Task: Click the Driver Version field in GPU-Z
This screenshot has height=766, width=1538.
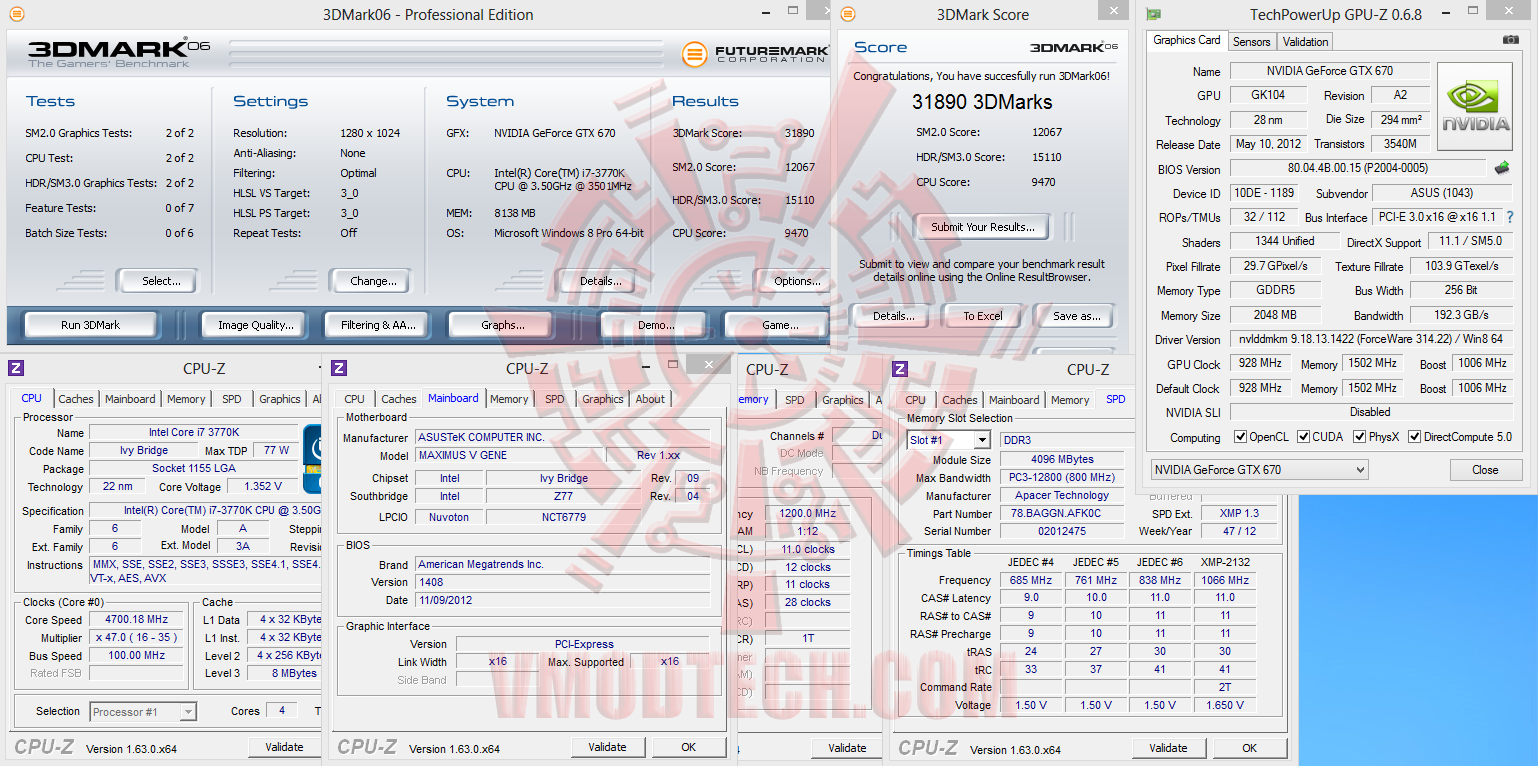Action: click(1369, 339)
